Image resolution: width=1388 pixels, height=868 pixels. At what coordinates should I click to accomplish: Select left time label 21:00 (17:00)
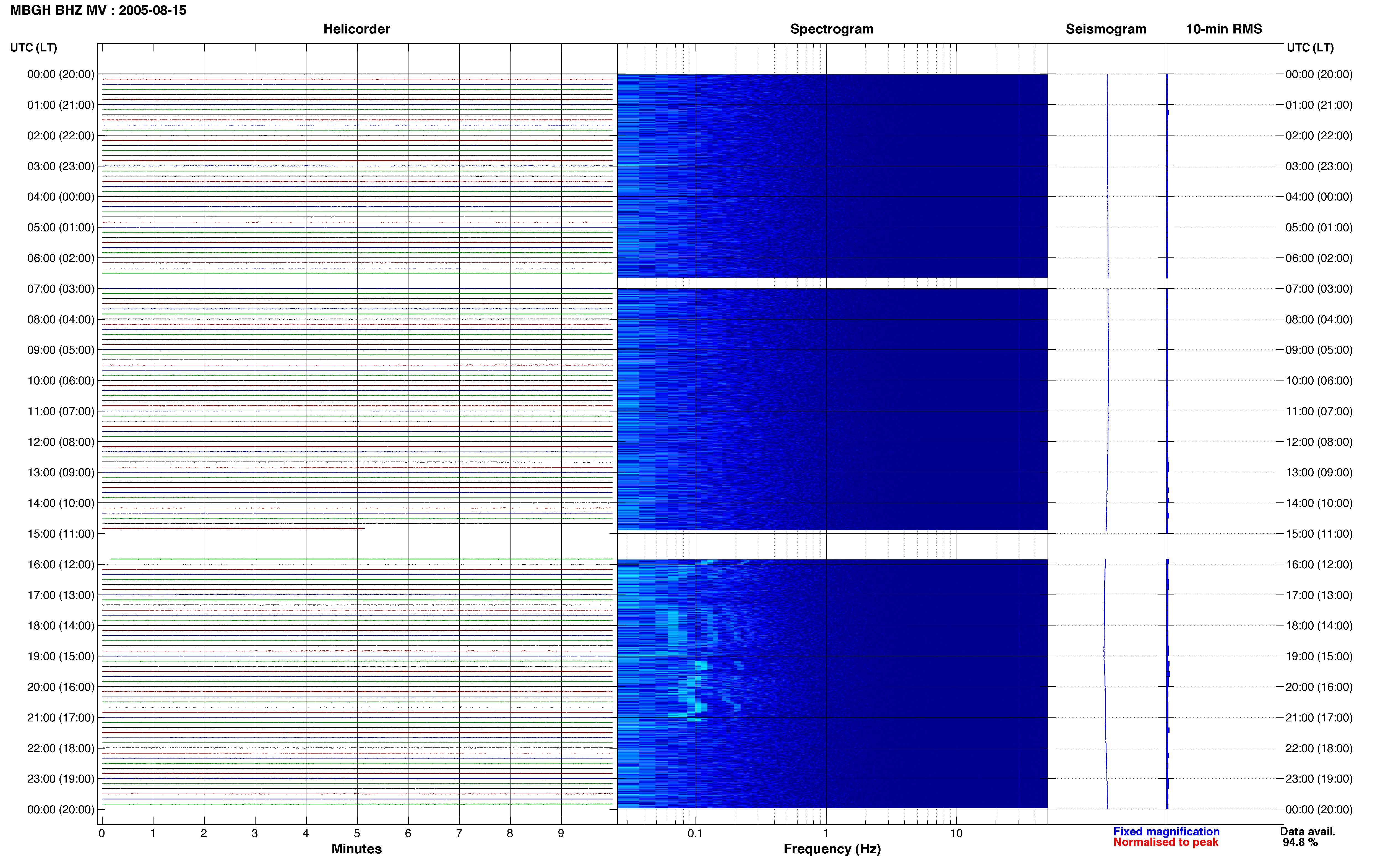60,718
